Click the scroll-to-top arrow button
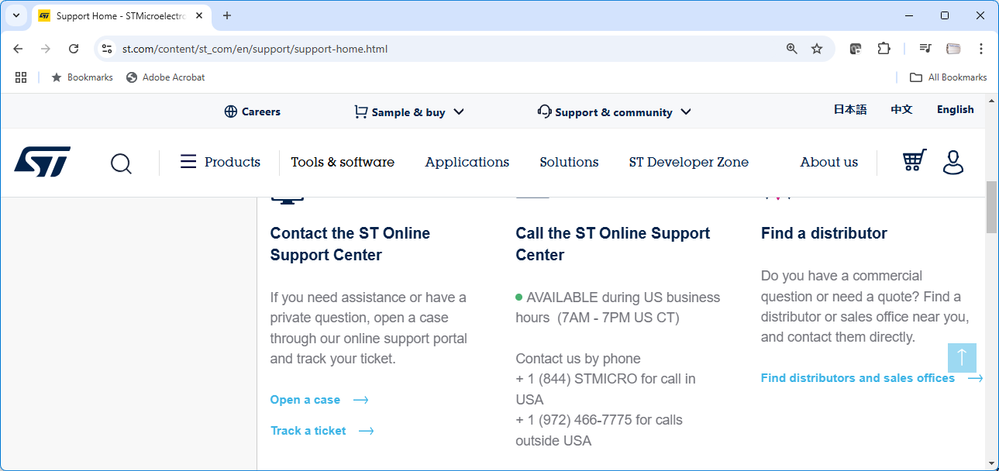Image resolution: width=999 pixels, height=471 pixels. (x=961, y=358)
